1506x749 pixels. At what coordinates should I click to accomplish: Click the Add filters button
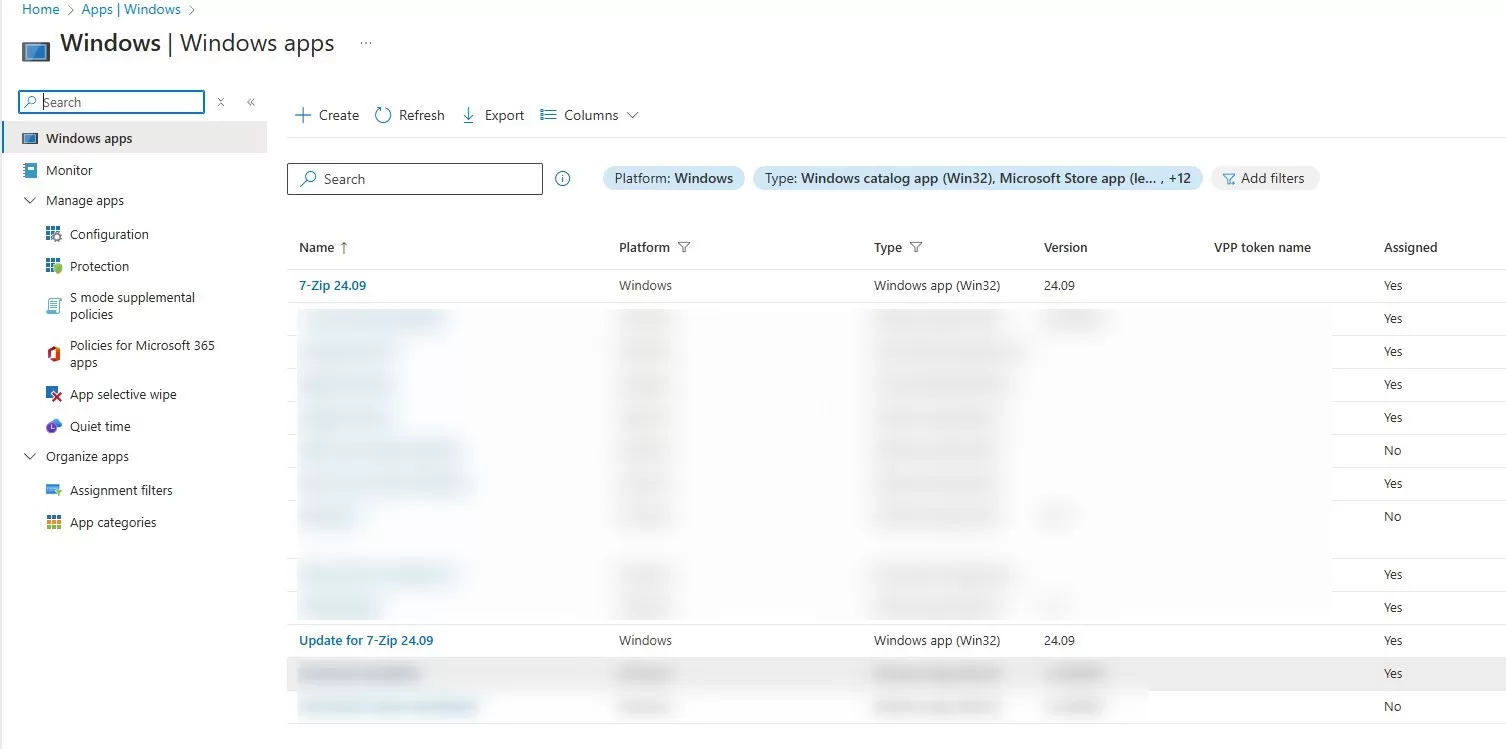(x=1264, y=178)
